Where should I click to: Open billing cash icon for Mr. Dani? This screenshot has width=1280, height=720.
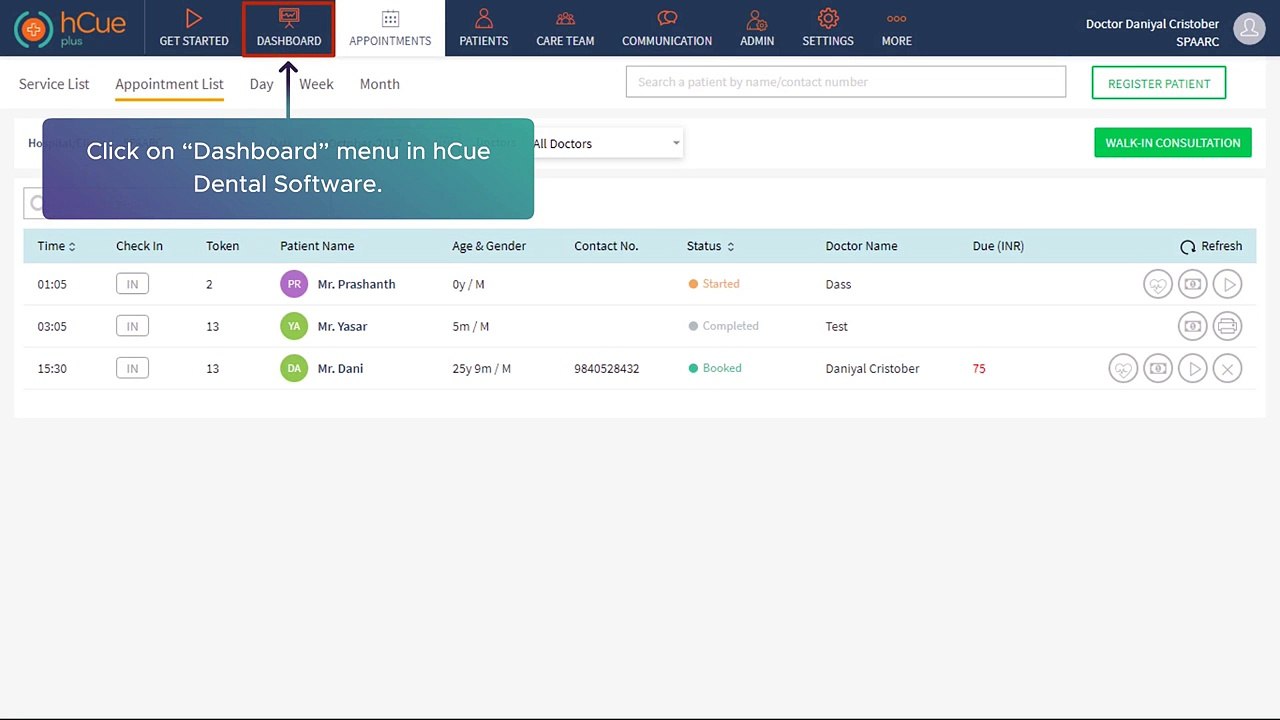[1158, 368]
